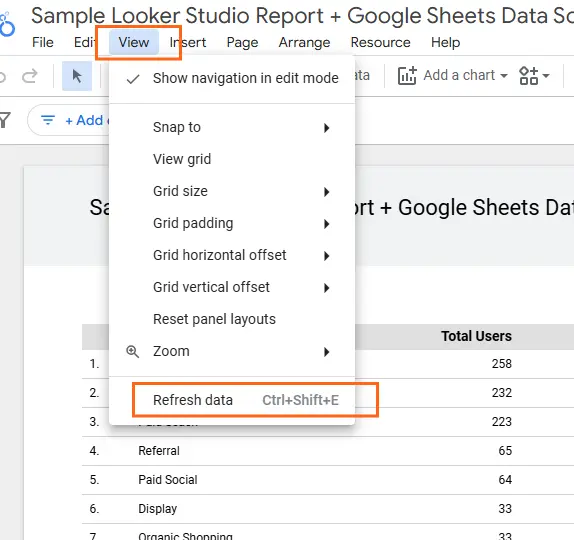Open the Add a chart dropdown arrow
Screen dimensions: 574x540
coord(504,76)
